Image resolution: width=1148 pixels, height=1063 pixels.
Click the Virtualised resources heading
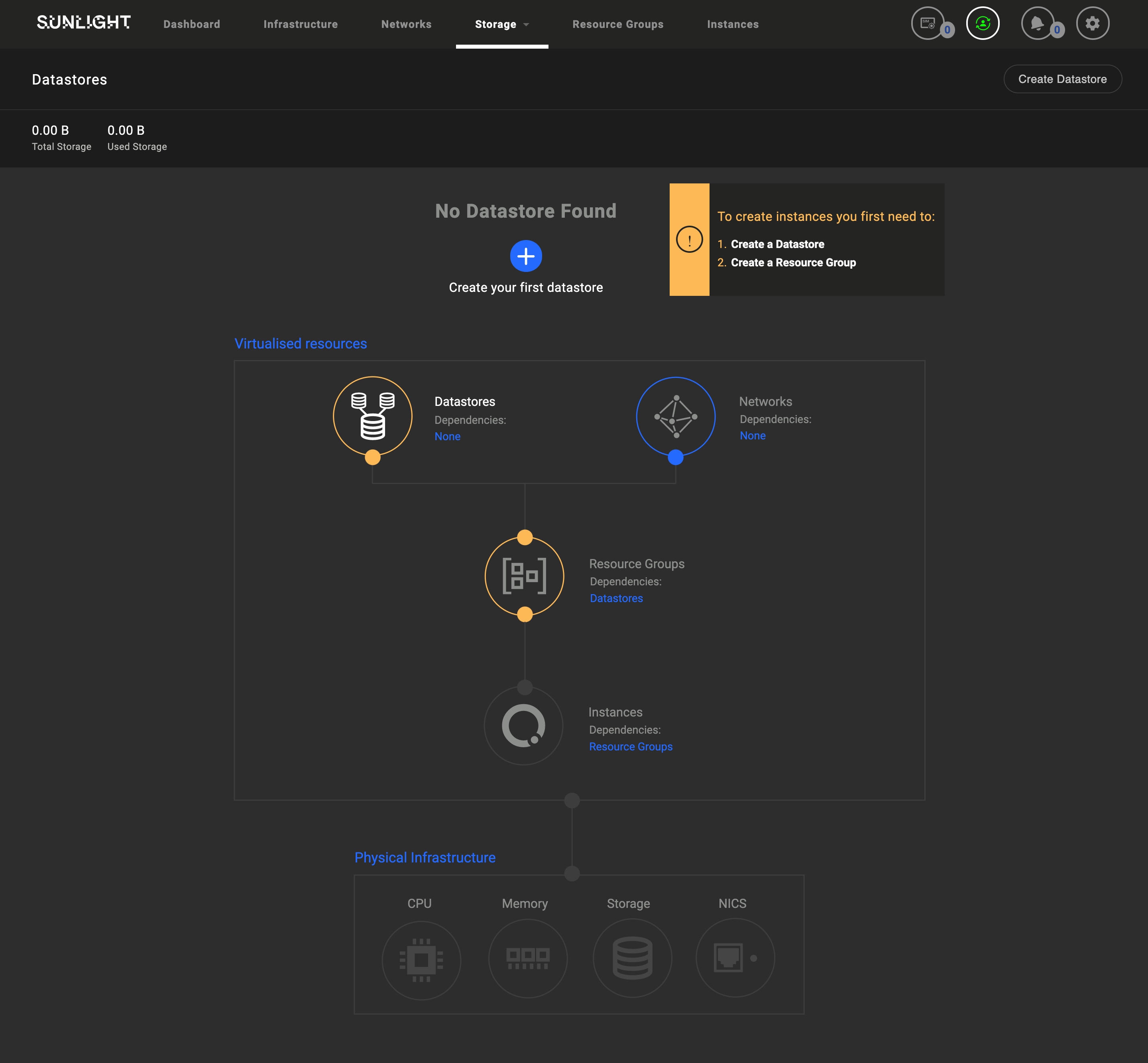tap(300, 343)
